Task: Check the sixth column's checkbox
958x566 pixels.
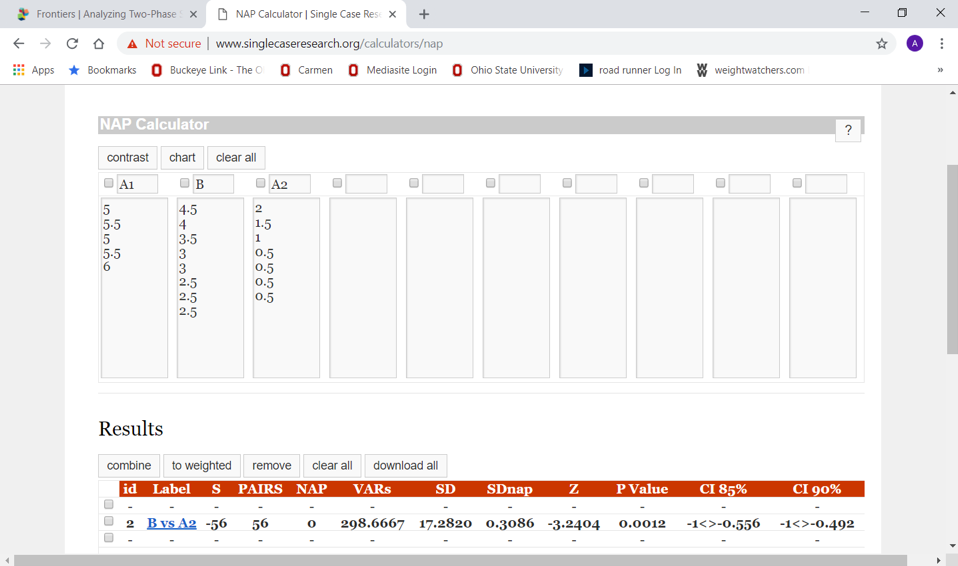Action: tap(490, 183)
